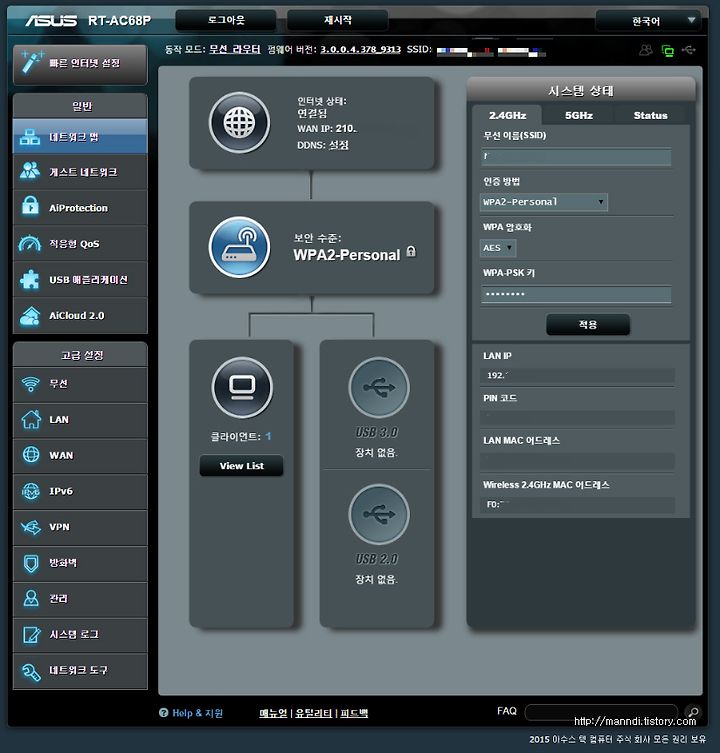The height and width of the screenshot is (753, 720).
Task: Open the AiCloud 2.0 cloud icon
Action: pyautogui.click(x=30, y=316)
